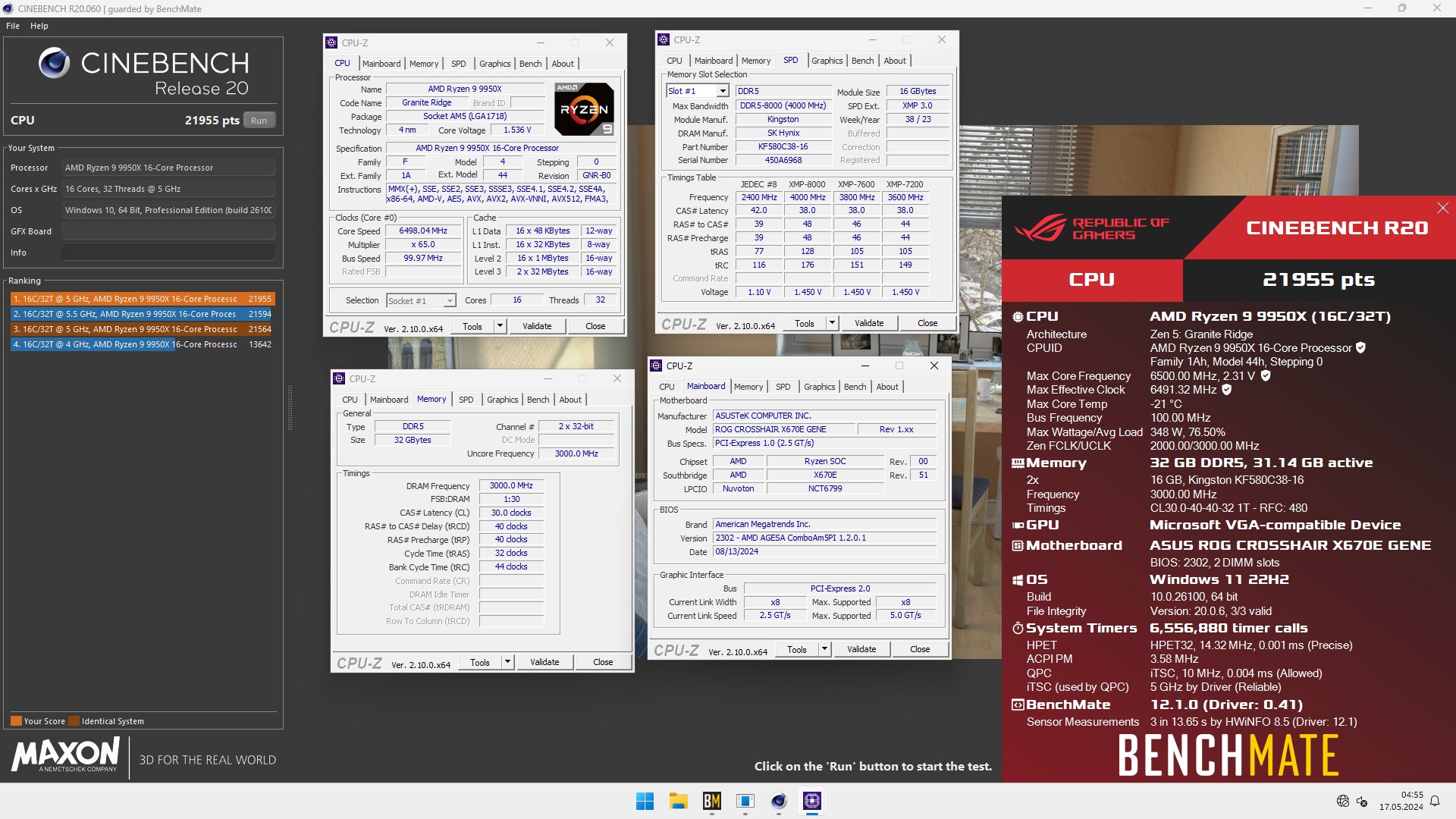The height and width of the screenshot is (819, 1456).
Task: Click Close button in the Memory window
Action: tap(603, 662)
